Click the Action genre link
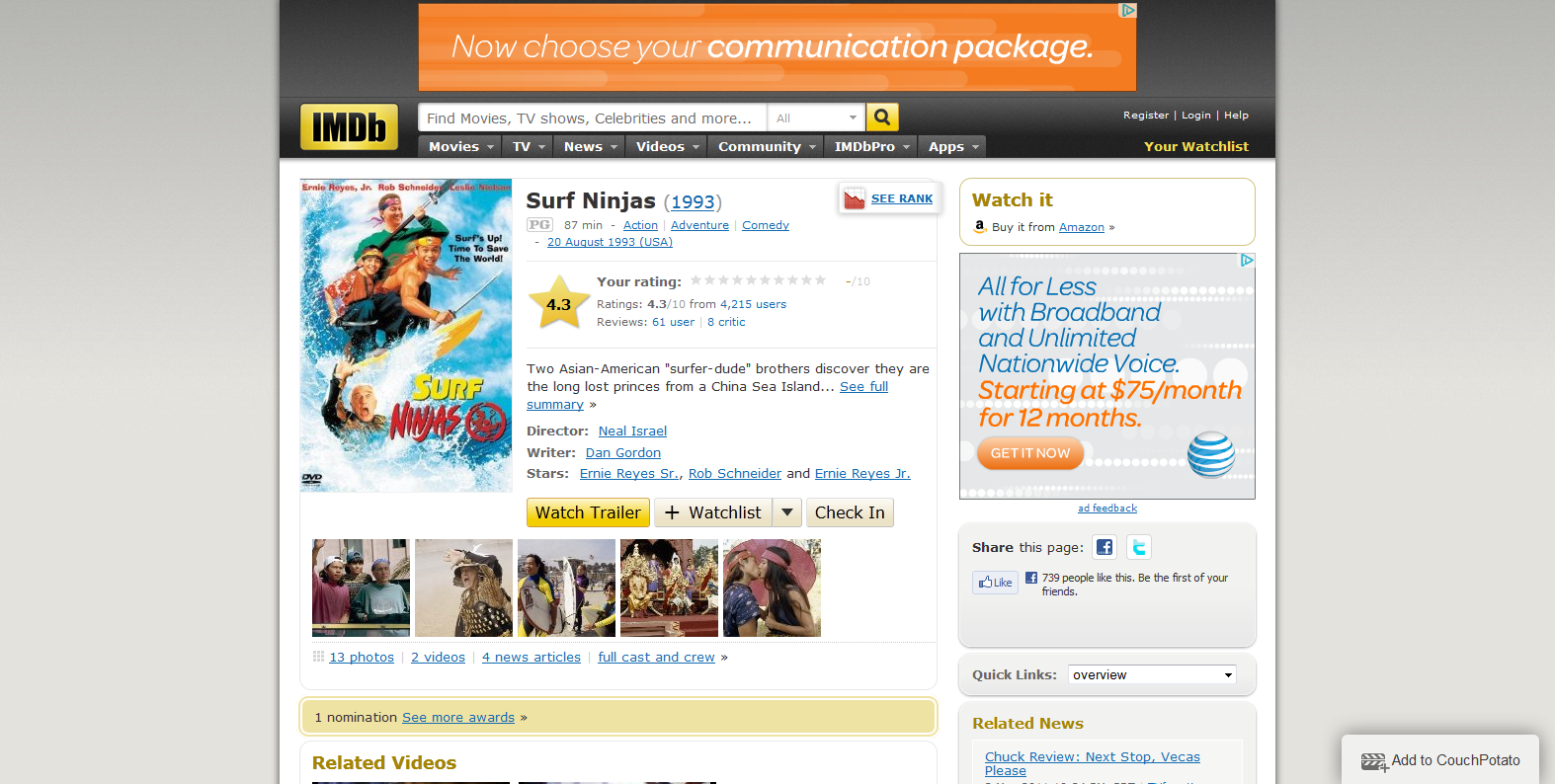This screenshot has height=784, width=1555. pyautogui.click(x=640, y=225)
